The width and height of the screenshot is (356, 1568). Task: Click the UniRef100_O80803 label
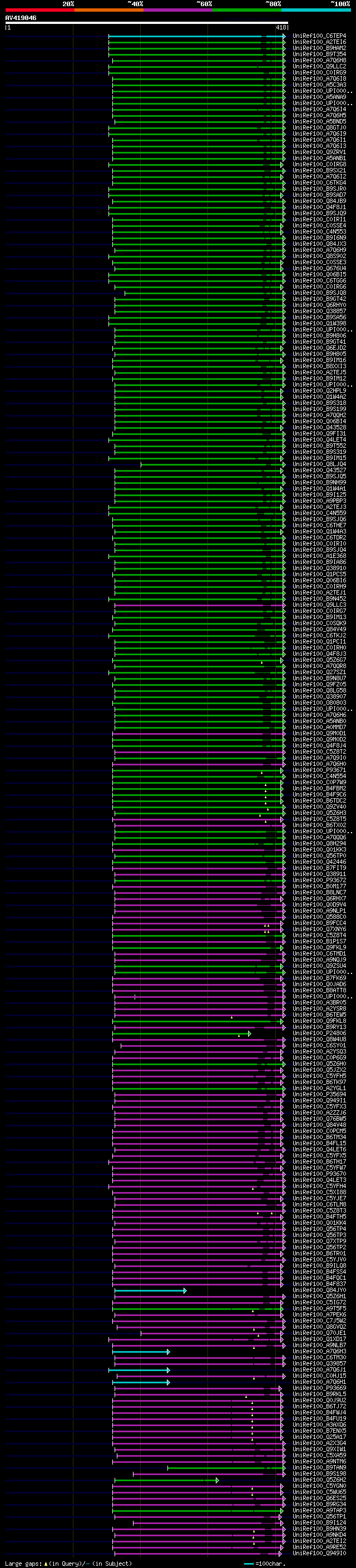coord(319,703)
